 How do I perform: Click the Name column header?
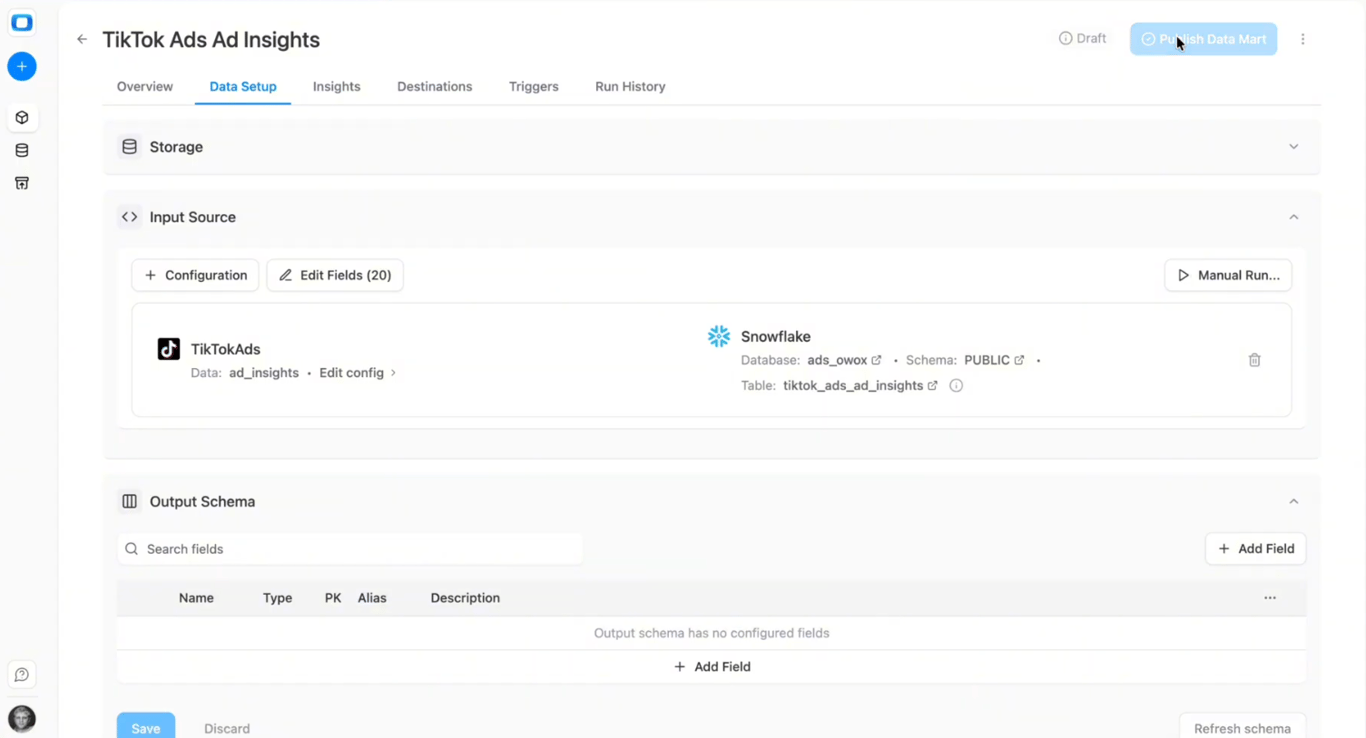[196, 598]
